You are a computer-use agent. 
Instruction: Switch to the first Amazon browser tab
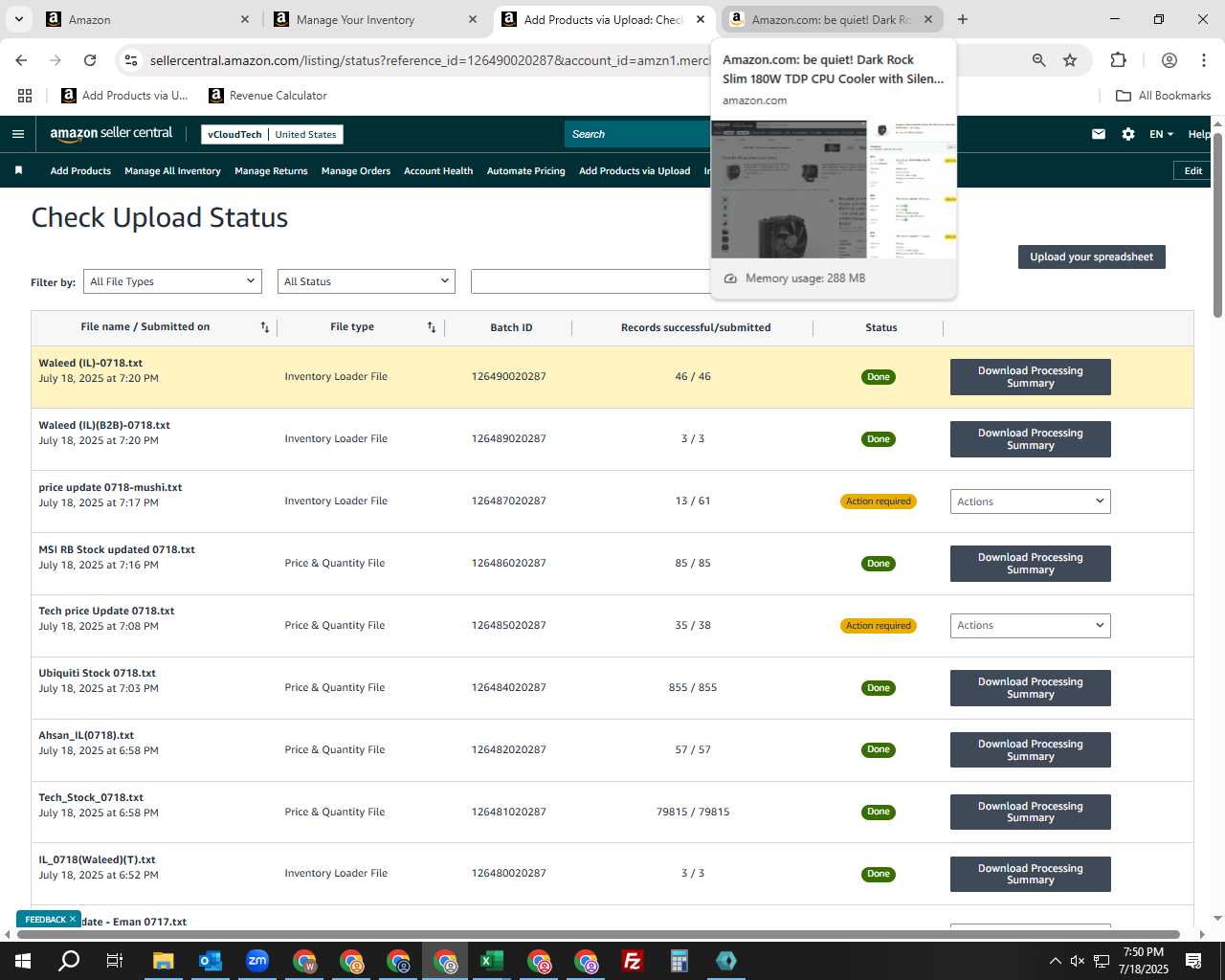[x=146, y=19]
